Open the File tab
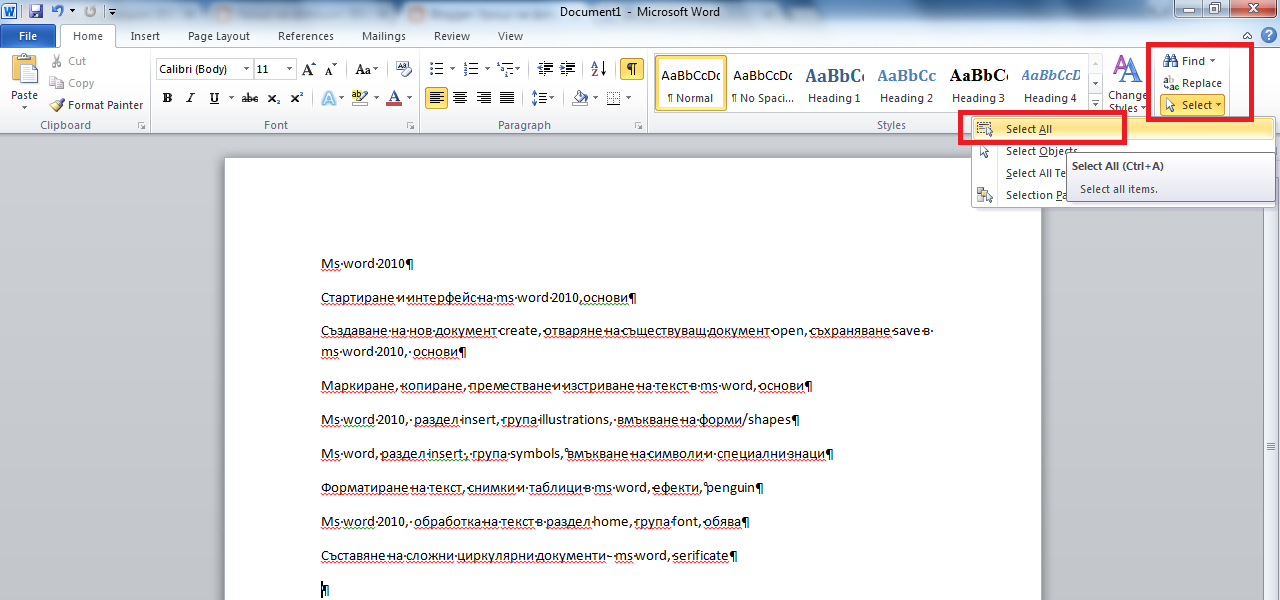Viewport: 1280px width, 600px height. coord(28,36)
